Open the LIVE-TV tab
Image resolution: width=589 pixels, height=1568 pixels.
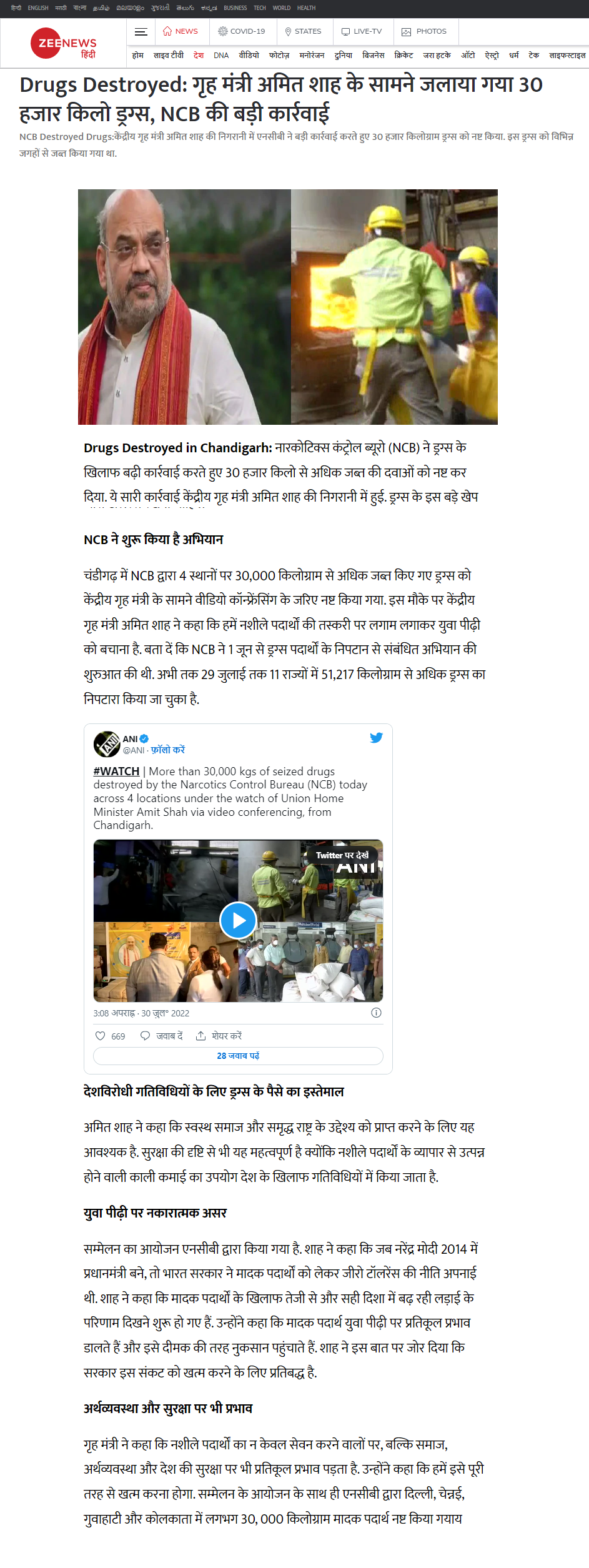coord(362,31)
